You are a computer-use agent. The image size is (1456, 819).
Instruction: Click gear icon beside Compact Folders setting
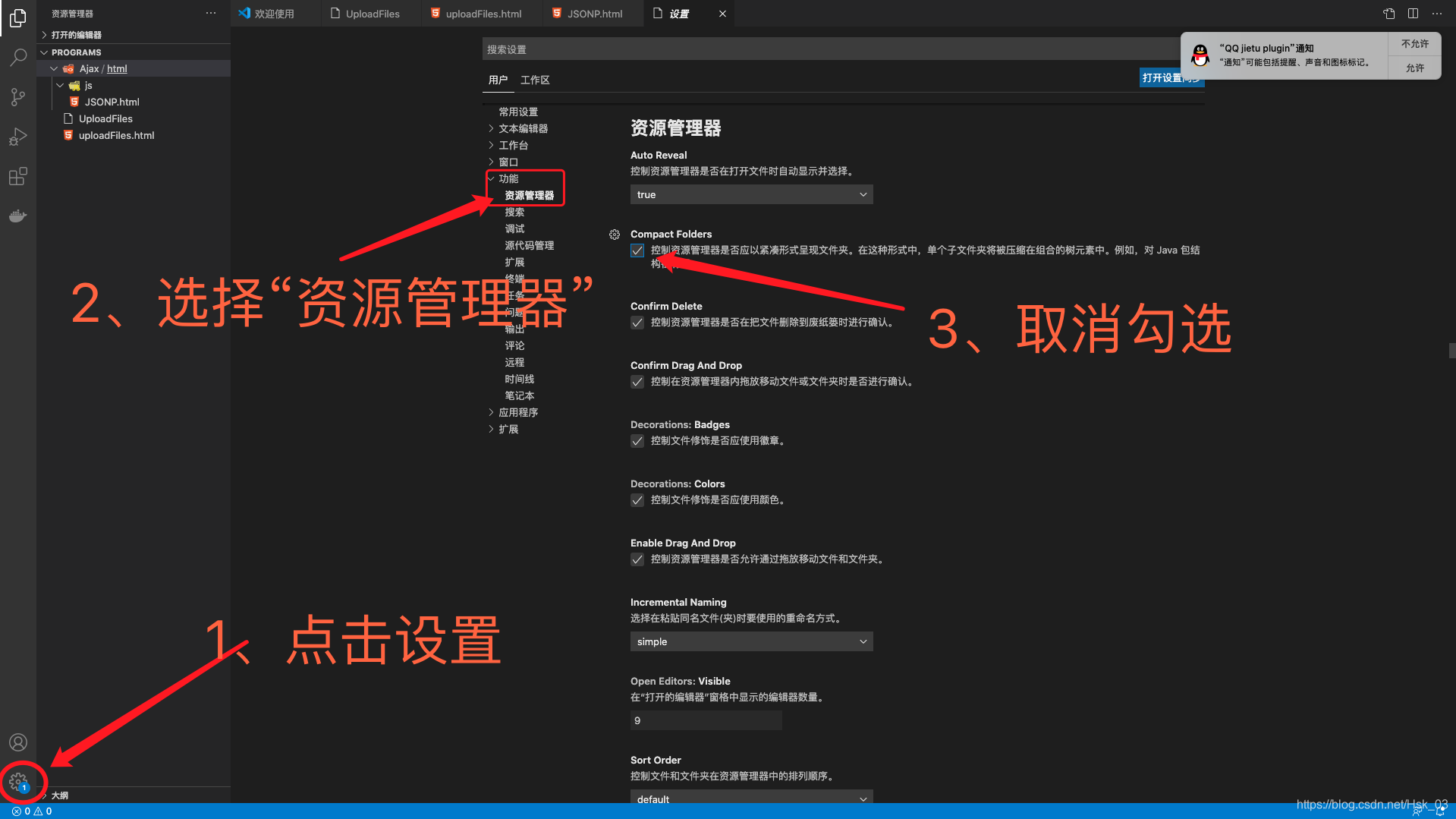[x=615, y=235]
